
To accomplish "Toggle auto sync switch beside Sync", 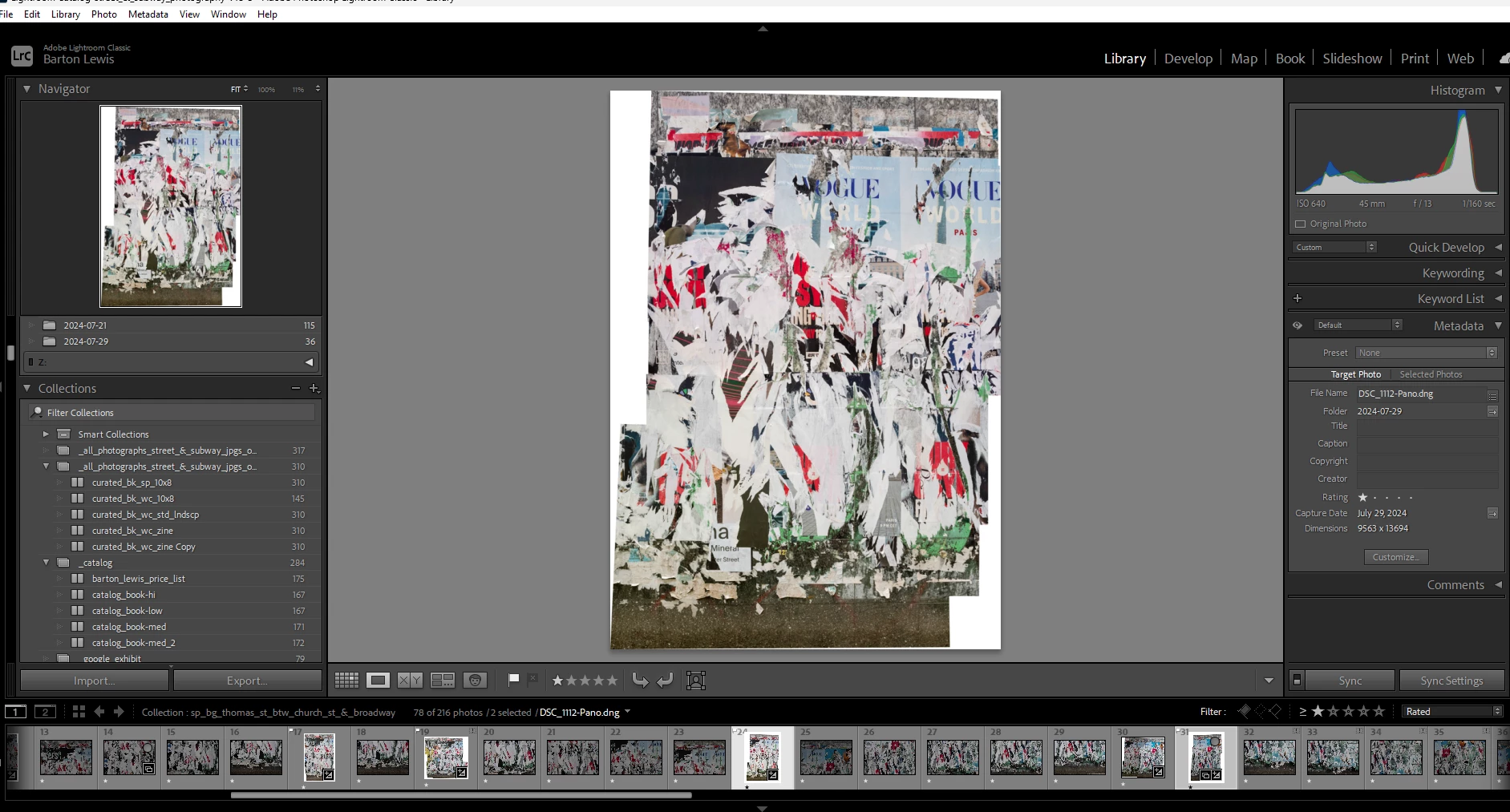I will pos(1297,681).
